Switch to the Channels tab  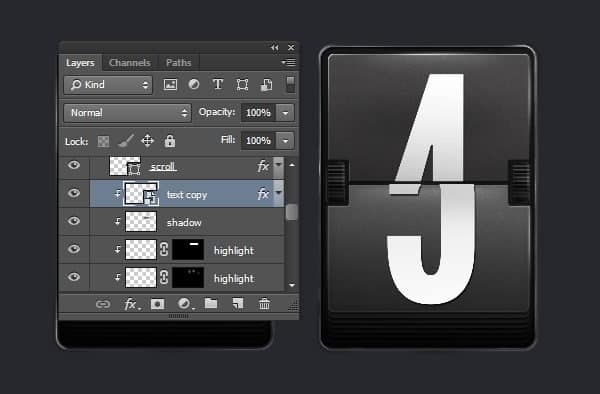pos(130,63)
